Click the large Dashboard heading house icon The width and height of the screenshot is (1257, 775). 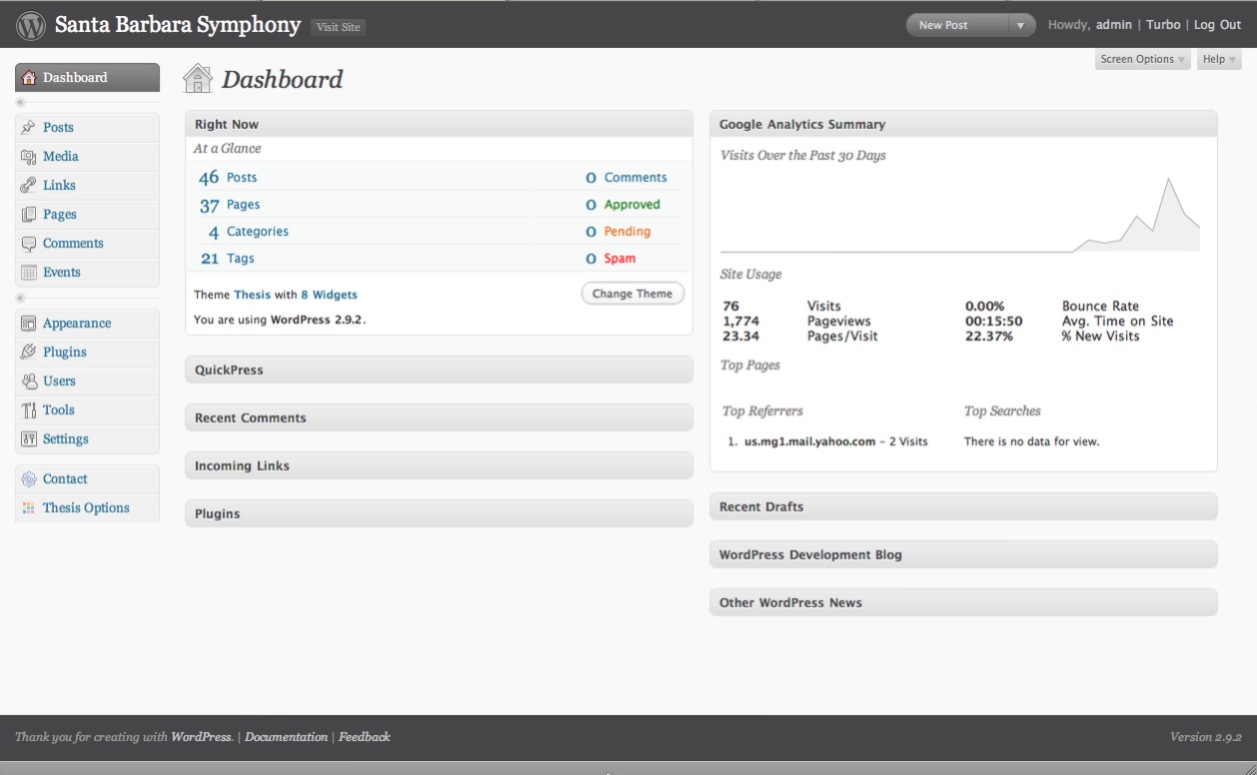(x=198, y=79)
